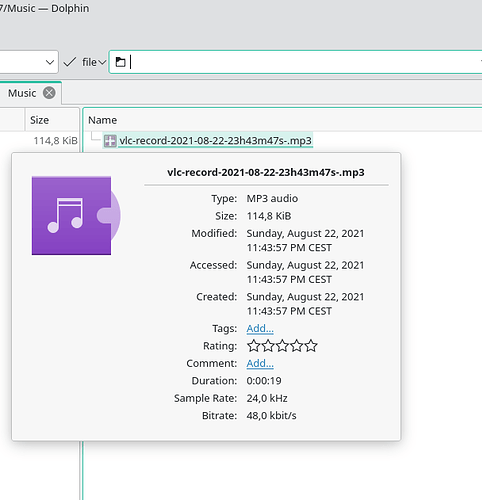Click the small mp3 file icon in list
The width and height of the screenshot is (482, 500).
(x=110, y=141)
